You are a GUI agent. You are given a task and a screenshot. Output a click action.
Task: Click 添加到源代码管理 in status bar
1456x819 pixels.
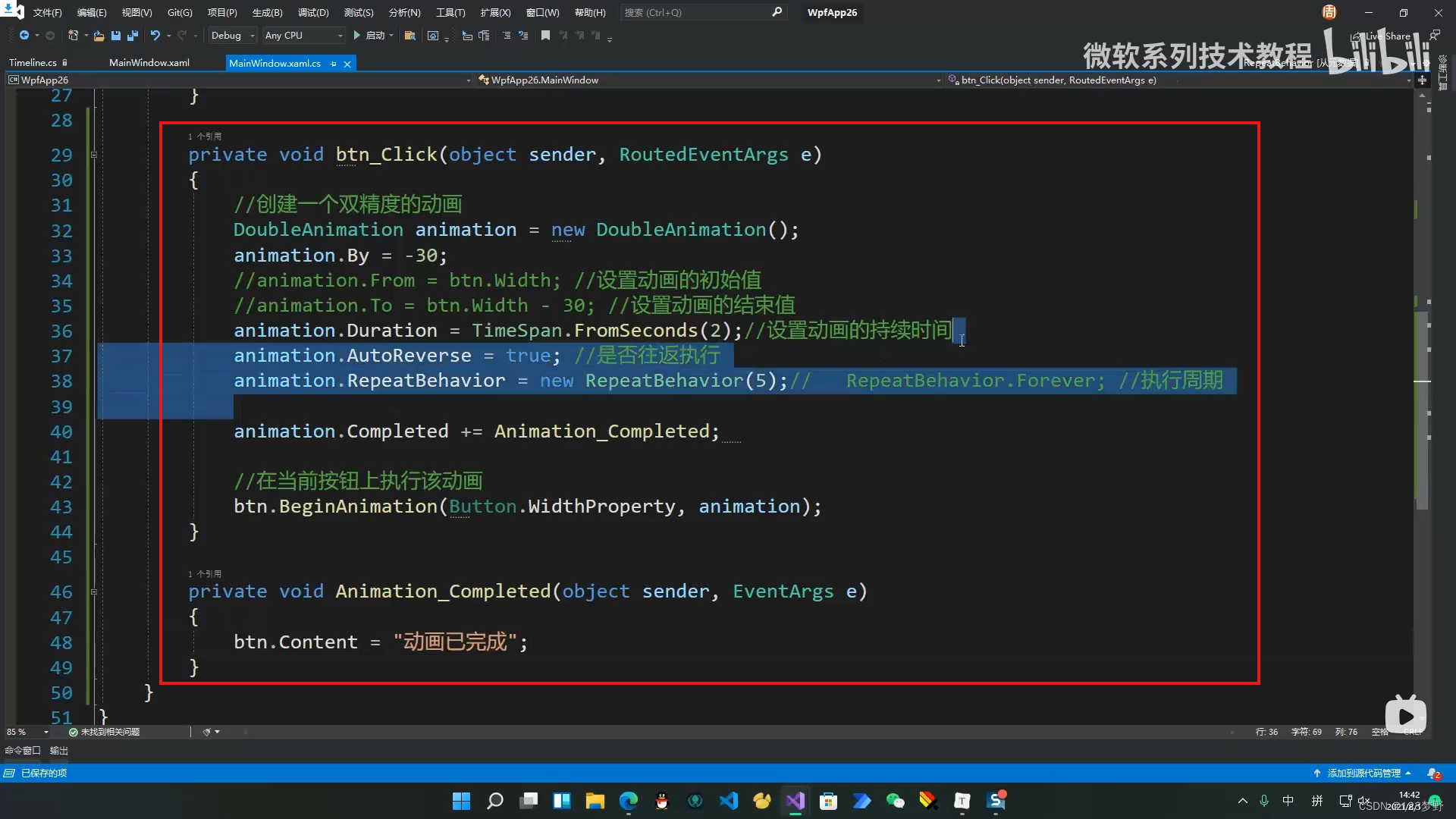(1363, 773)
